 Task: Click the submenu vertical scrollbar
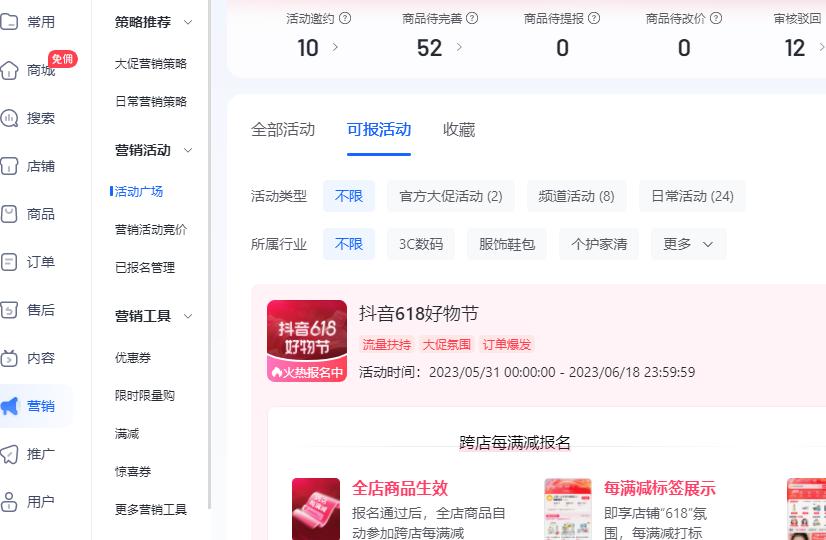(209, 254)
